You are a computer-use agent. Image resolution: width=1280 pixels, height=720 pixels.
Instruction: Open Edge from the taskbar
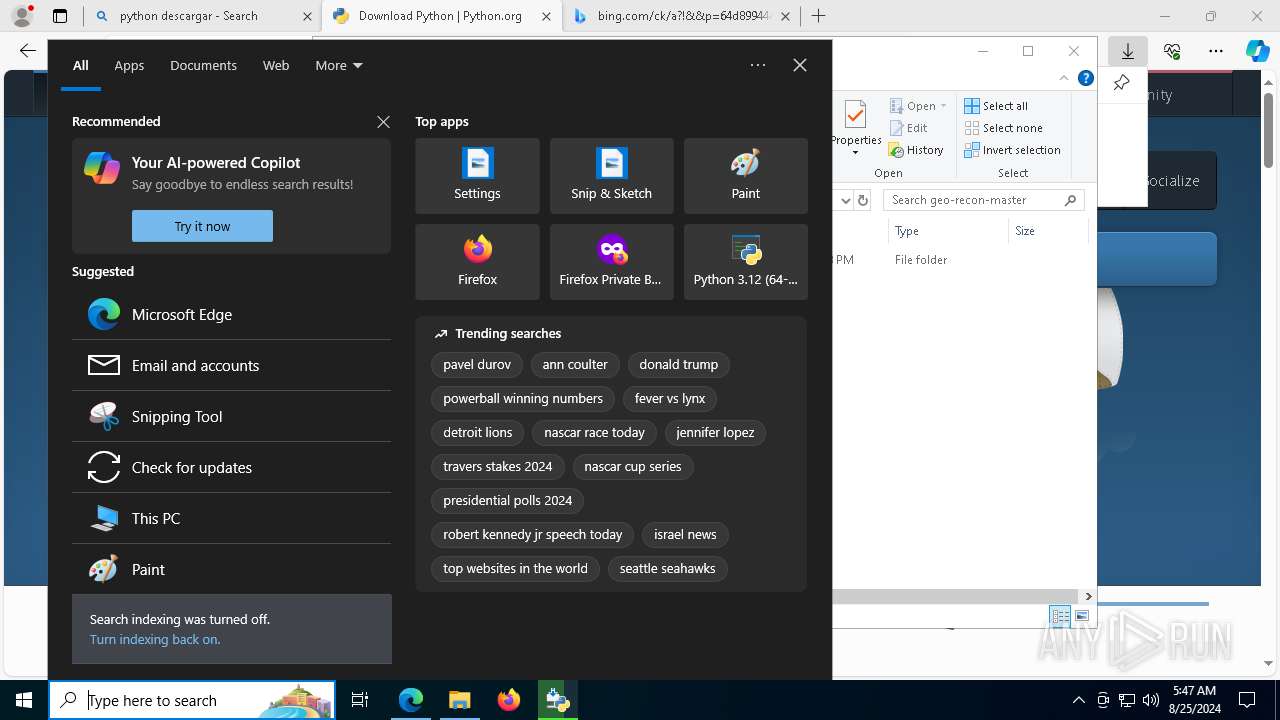411,700
